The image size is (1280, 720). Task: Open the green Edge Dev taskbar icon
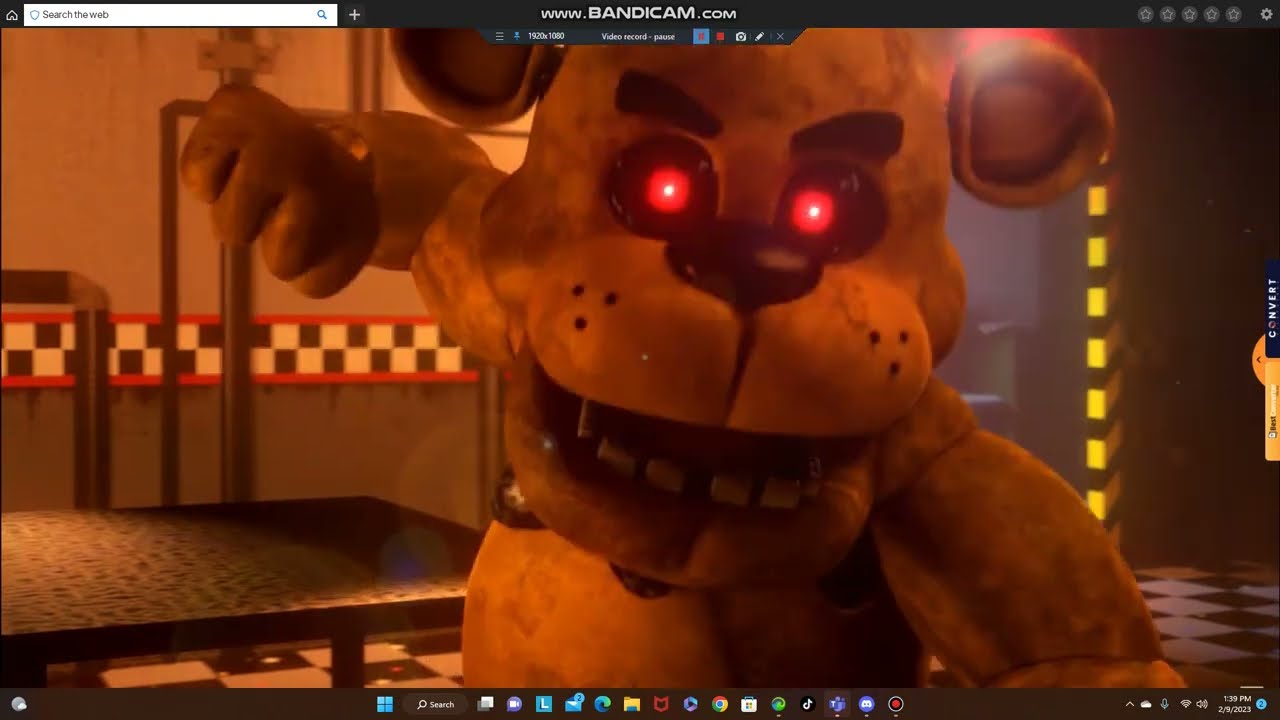[x=778, y=704]
